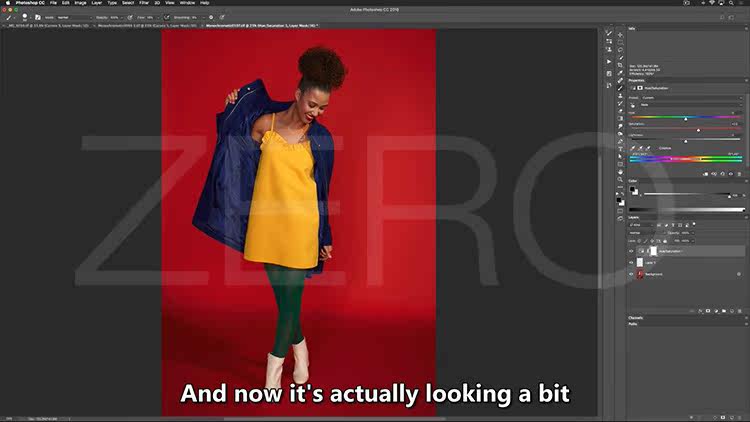Open the Layer menu
The height and width of the screenshot is (422, 750).
[x=97, y=3]
